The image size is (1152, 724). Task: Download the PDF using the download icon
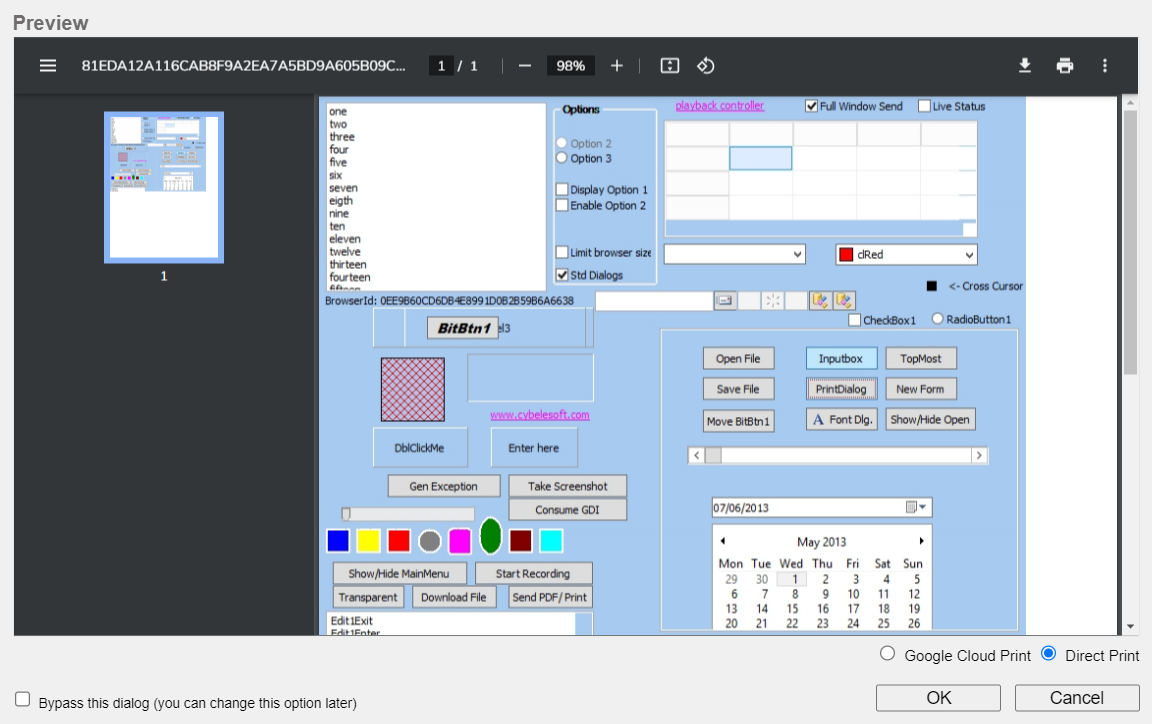pyautogui.click(x=1024, y=65)
